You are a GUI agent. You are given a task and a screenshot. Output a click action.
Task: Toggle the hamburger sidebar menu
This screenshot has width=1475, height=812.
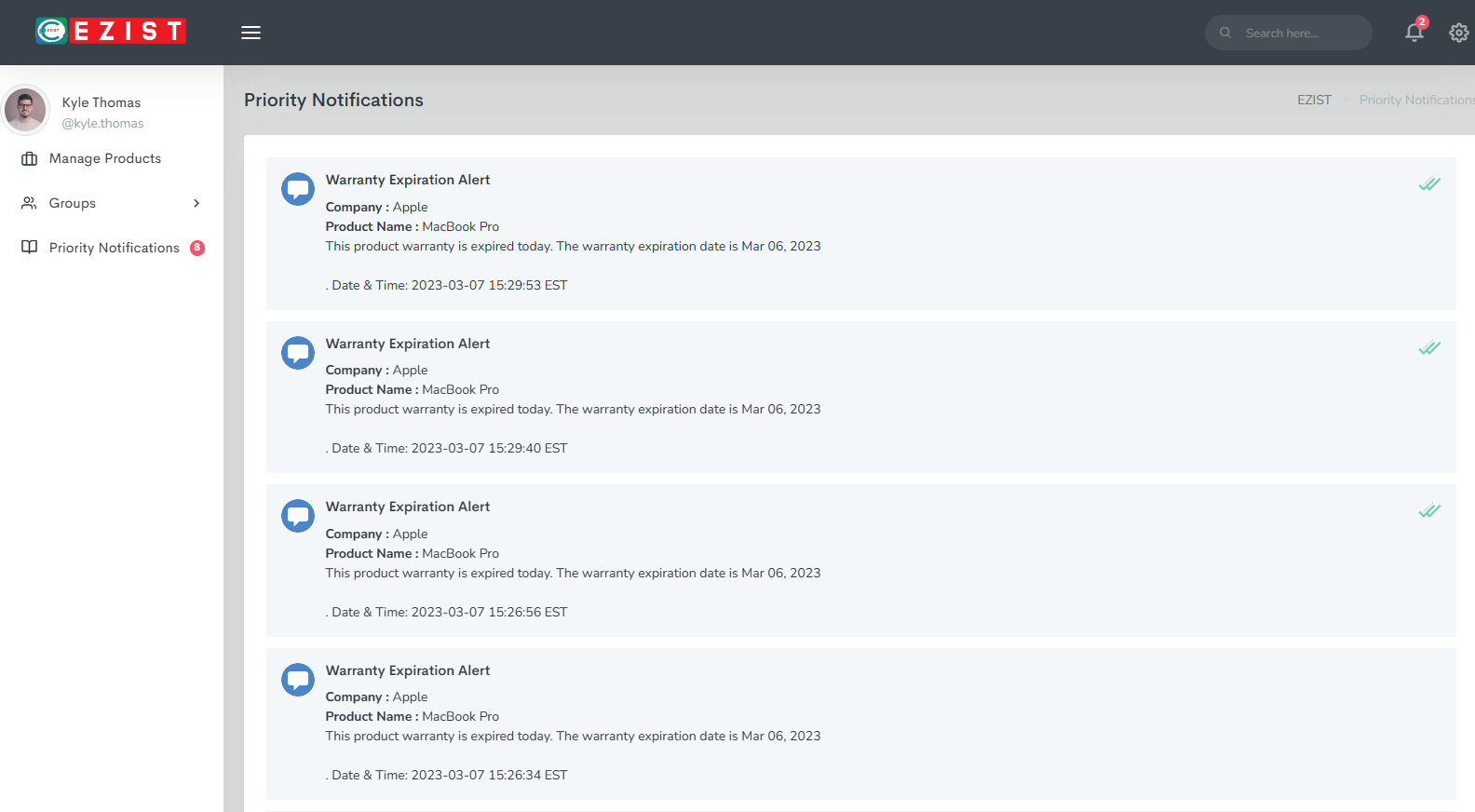point(250,33)
